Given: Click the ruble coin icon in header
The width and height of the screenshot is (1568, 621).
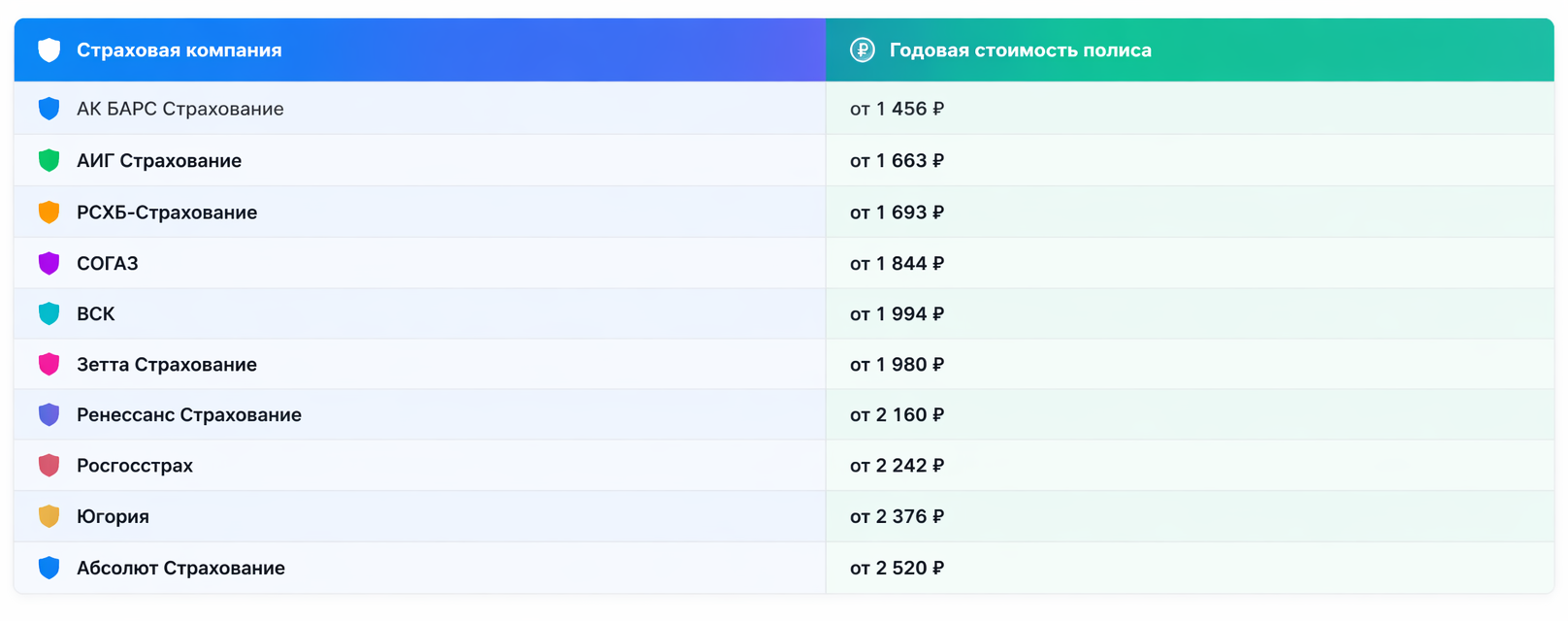Looking at the screenshot, I should (x=862, y=49).
